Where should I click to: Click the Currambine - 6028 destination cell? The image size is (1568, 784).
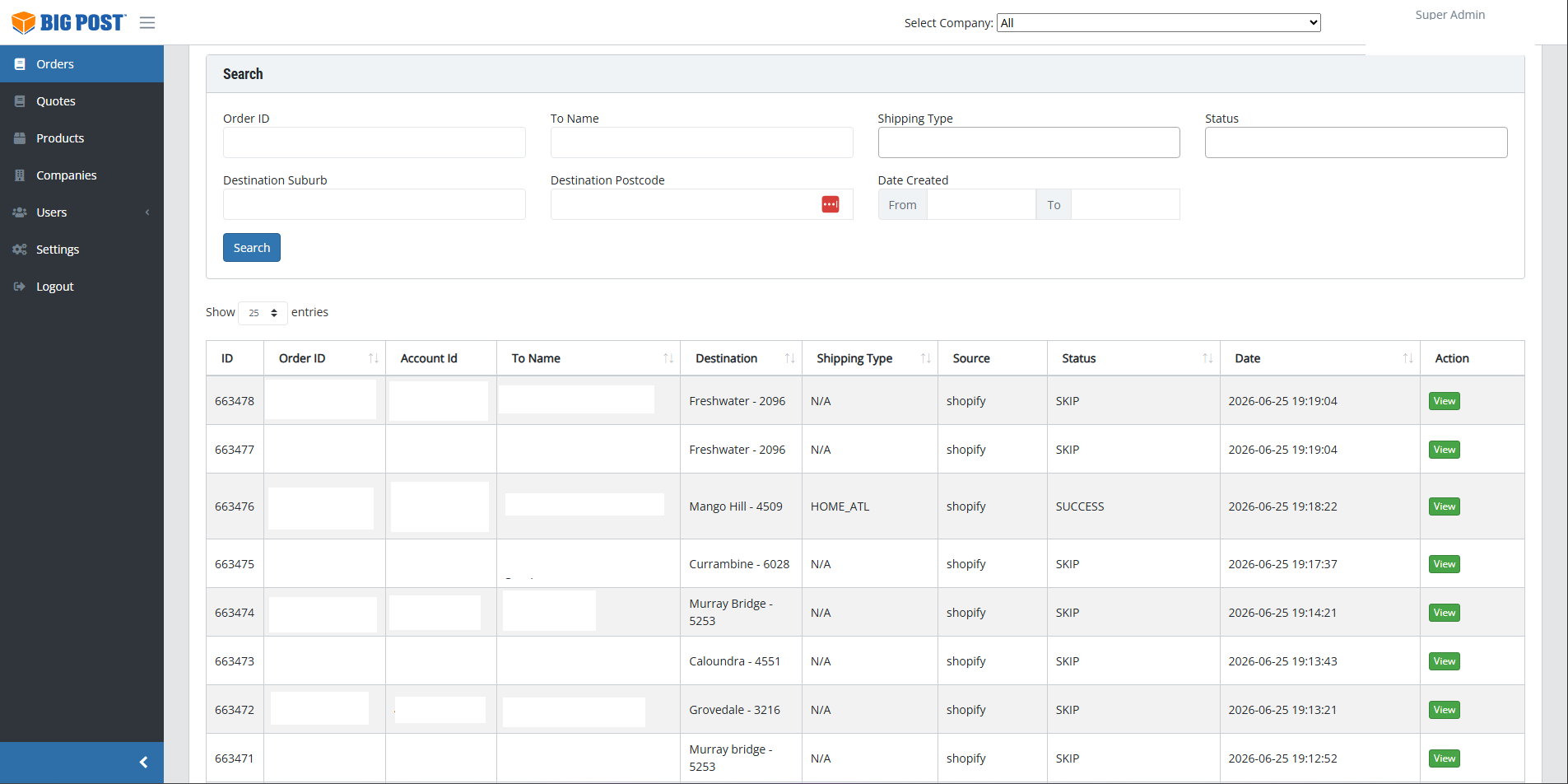(x=739, y=564)
